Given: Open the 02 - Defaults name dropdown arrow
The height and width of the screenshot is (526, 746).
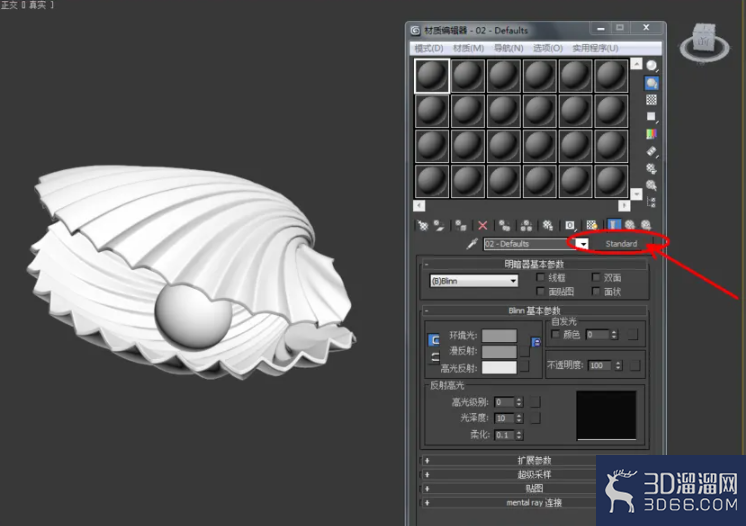Looking at the screenshot, I should (x=582, y=244).
